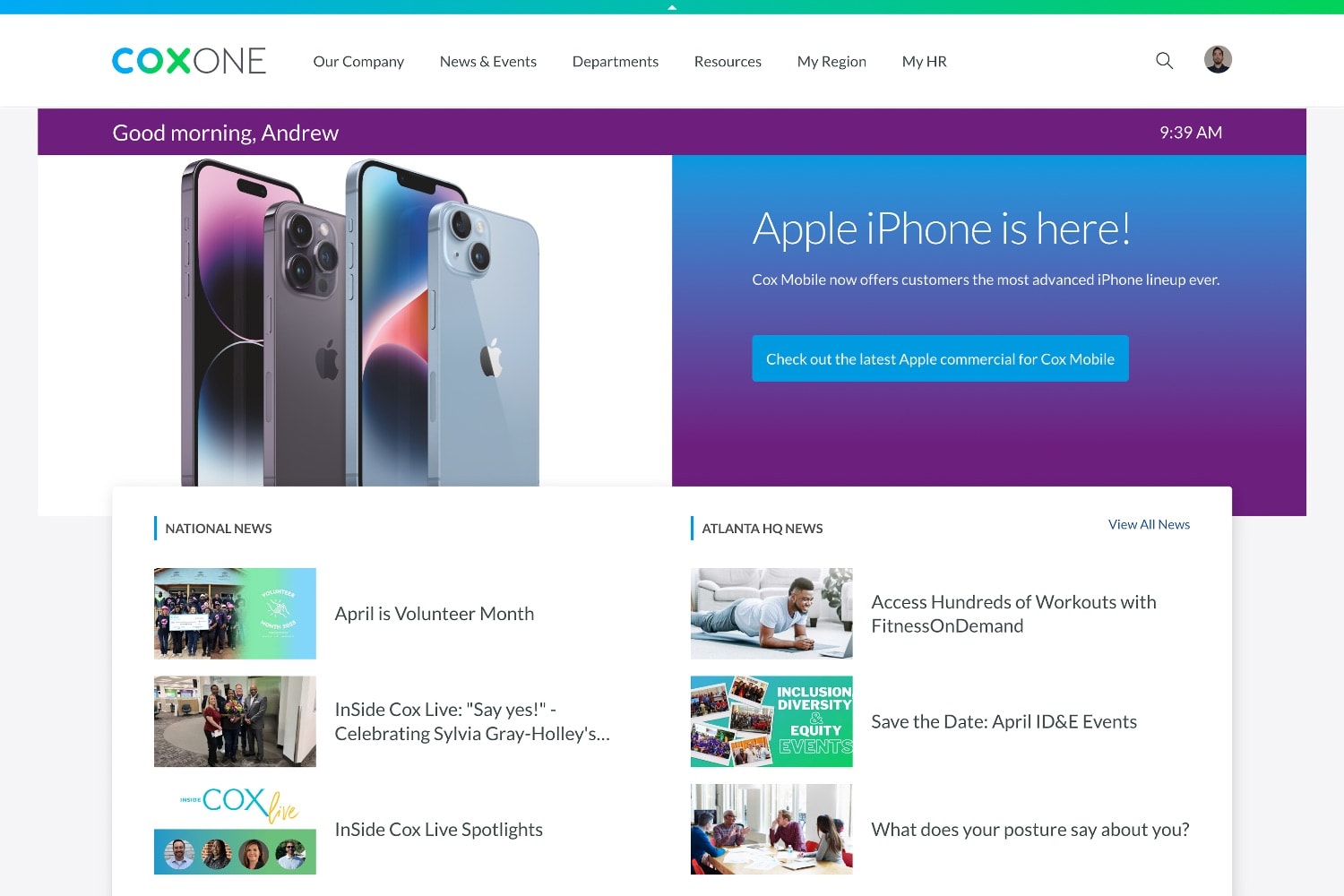Open the user profile avatar
The image size is (1344, 896).
[1218, 60]
